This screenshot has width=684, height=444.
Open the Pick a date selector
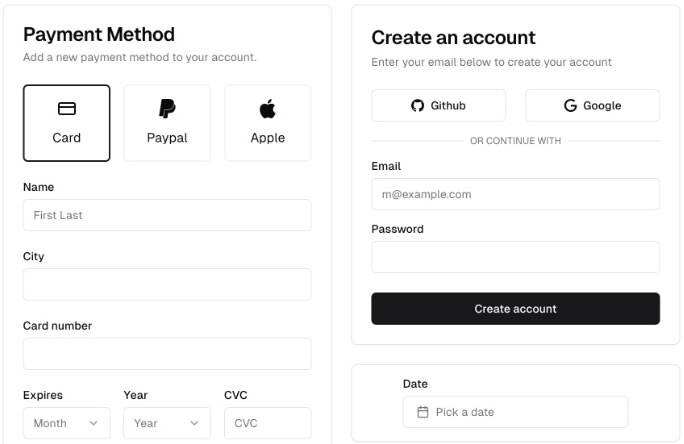(515, 412)
